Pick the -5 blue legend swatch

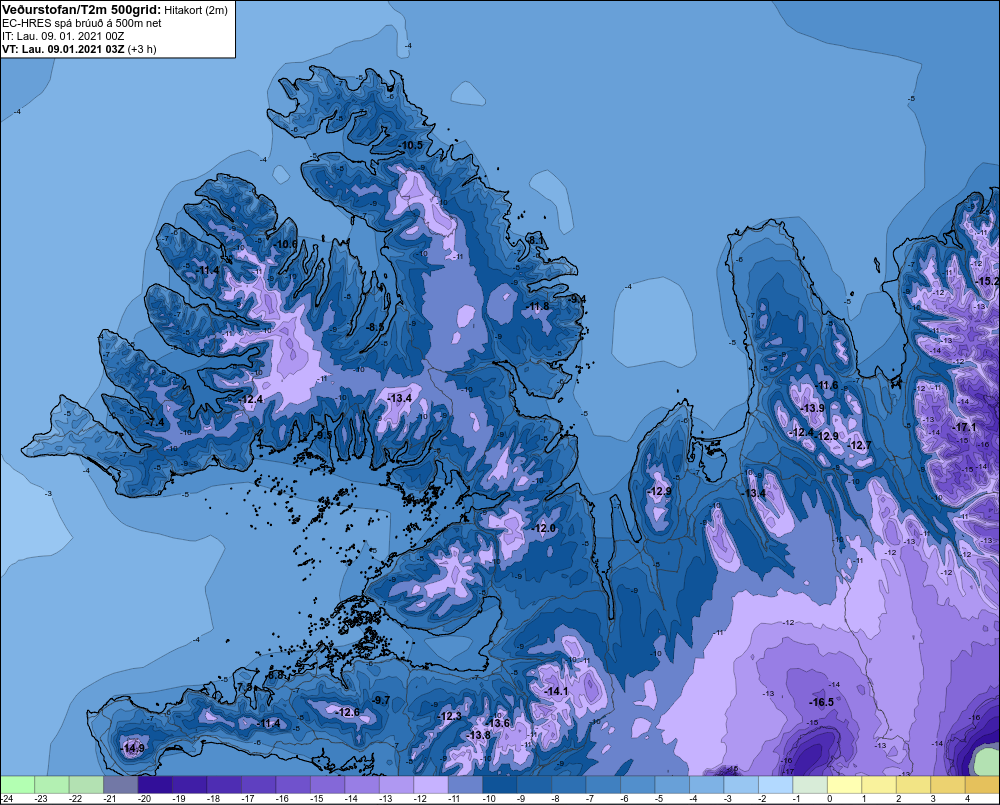[672, 784]
